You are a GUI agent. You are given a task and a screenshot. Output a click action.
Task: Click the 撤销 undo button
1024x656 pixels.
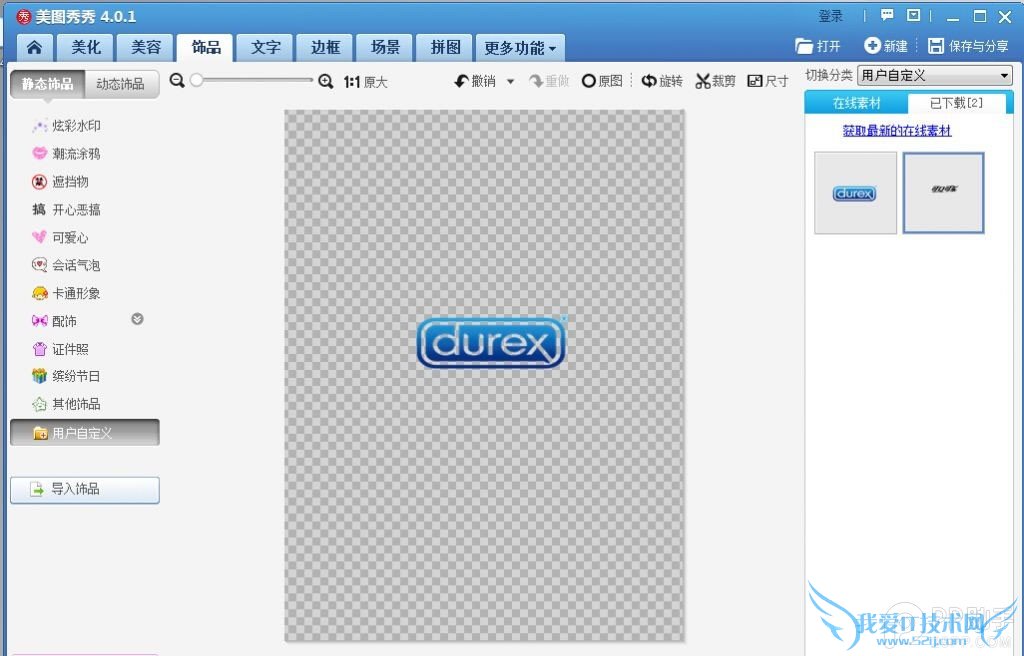click(475, 81)
